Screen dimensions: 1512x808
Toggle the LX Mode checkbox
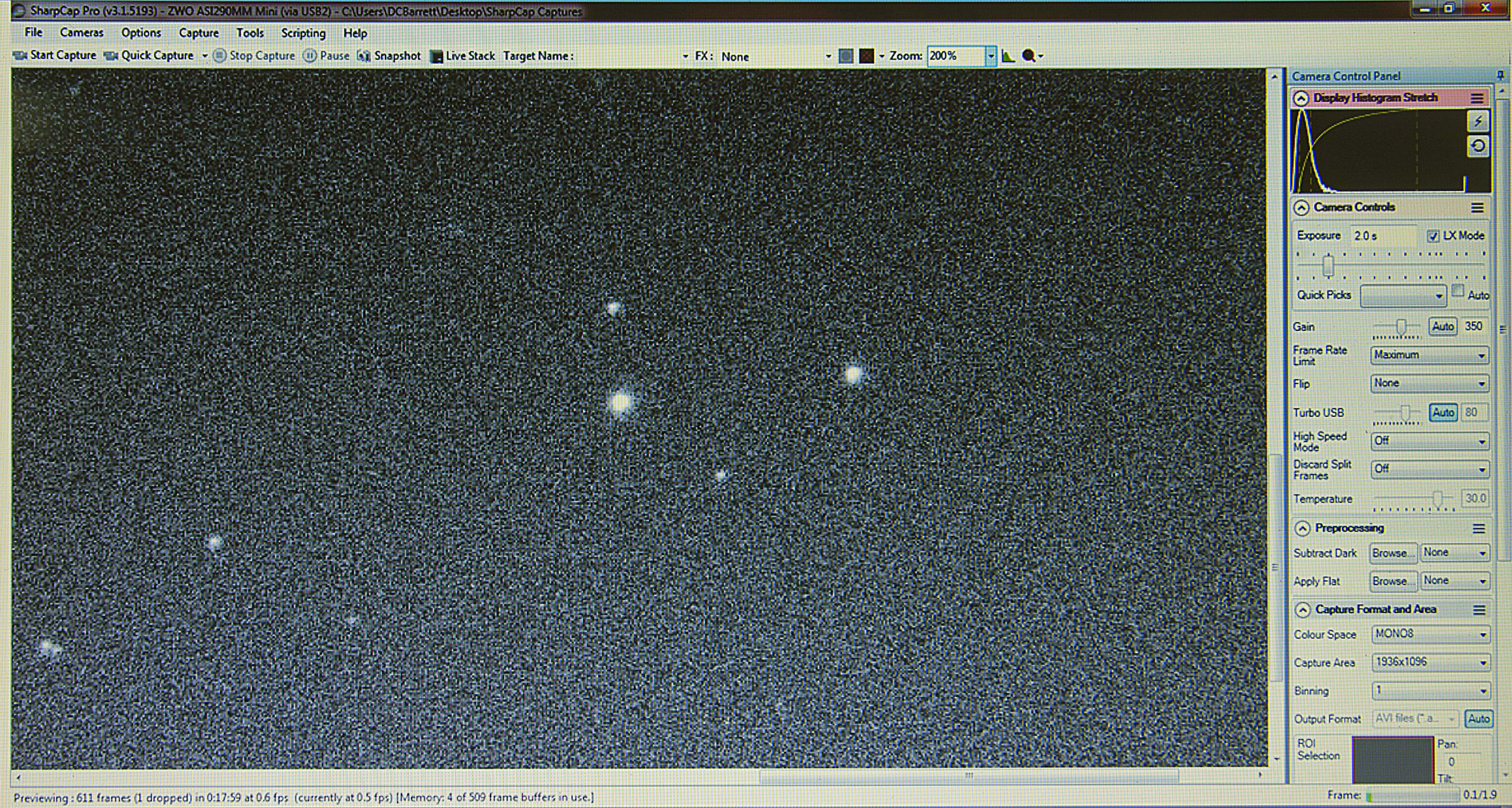(1433, 236)
